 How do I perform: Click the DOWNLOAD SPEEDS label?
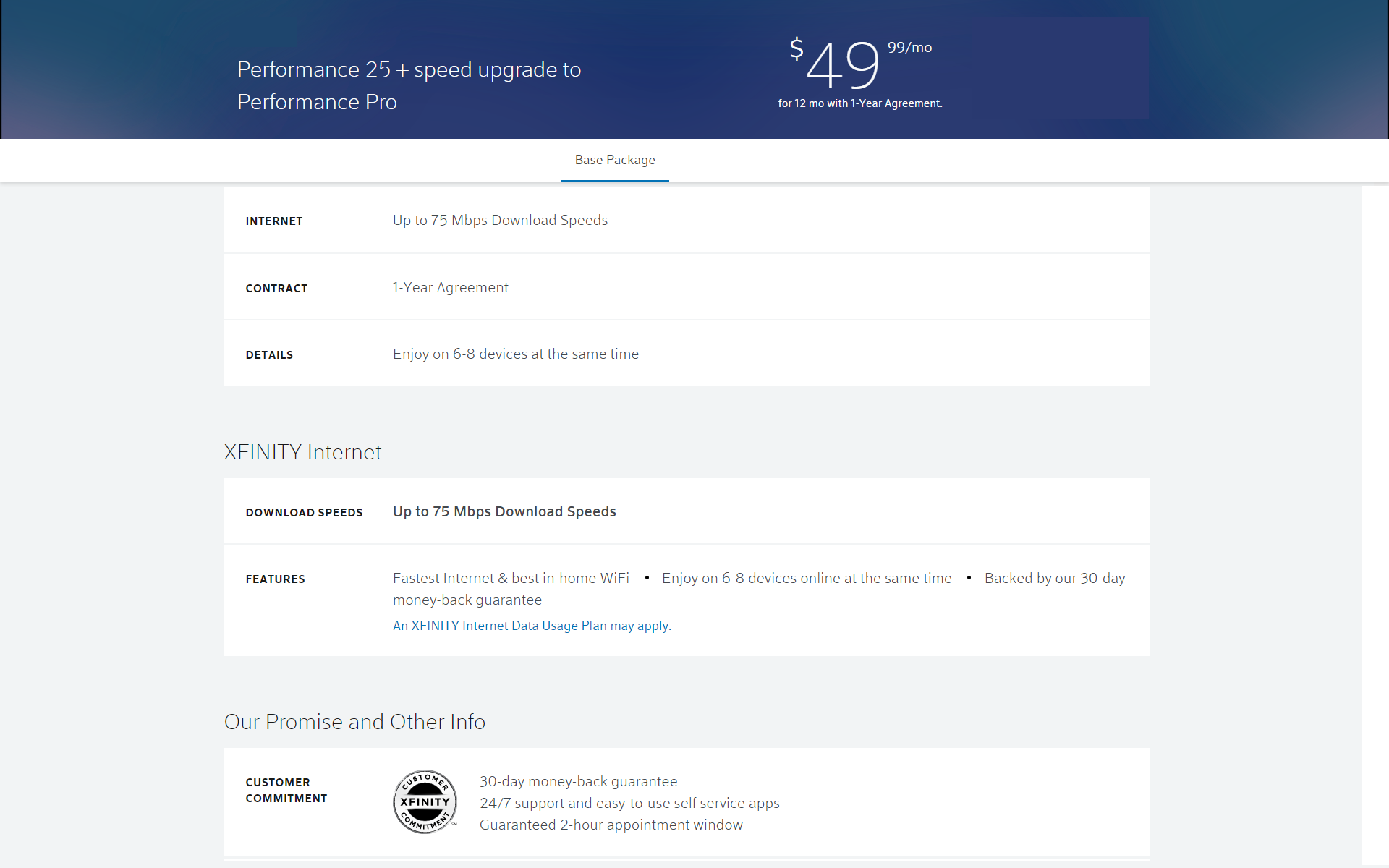click(x=304, y=513)
